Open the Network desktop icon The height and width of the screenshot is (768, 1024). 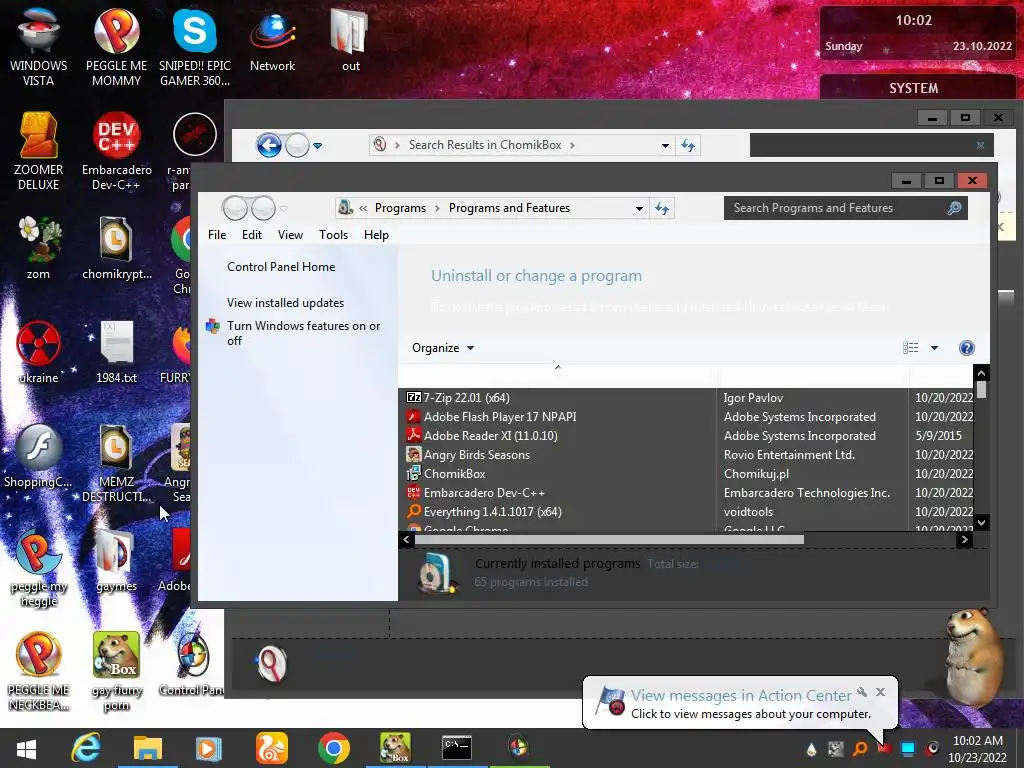[272, 40]
